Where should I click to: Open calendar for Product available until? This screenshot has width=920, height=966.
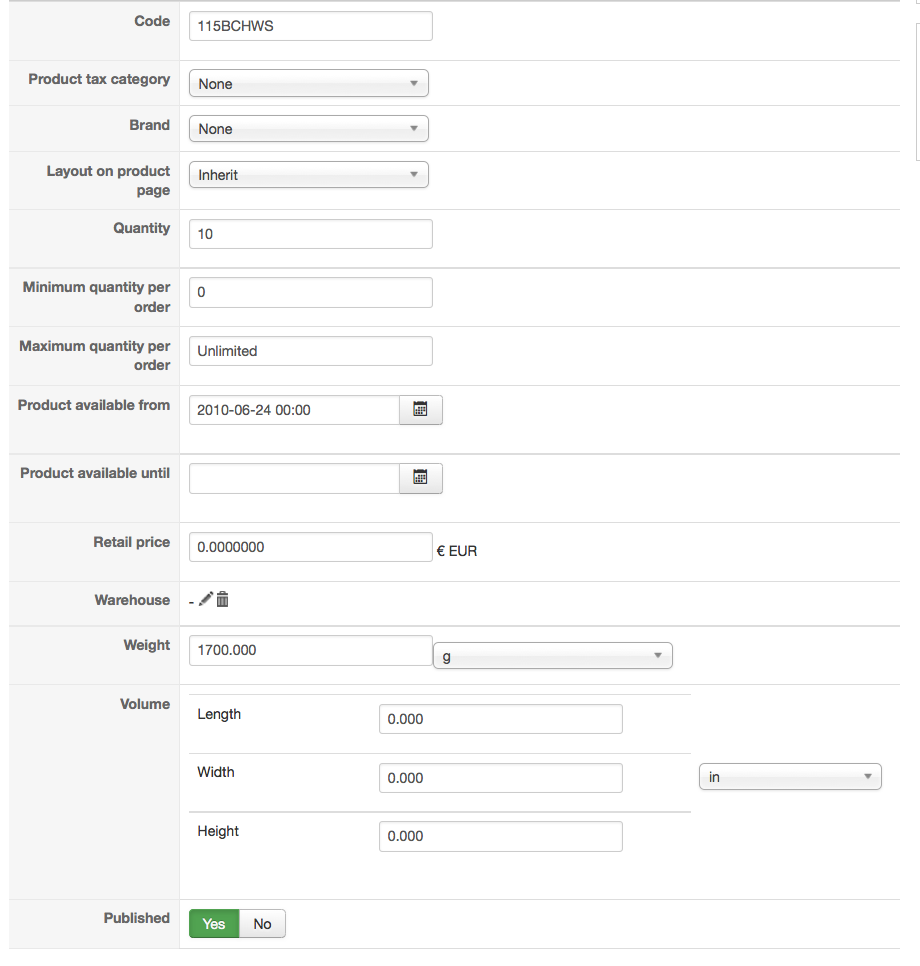[x=421, y=479]
